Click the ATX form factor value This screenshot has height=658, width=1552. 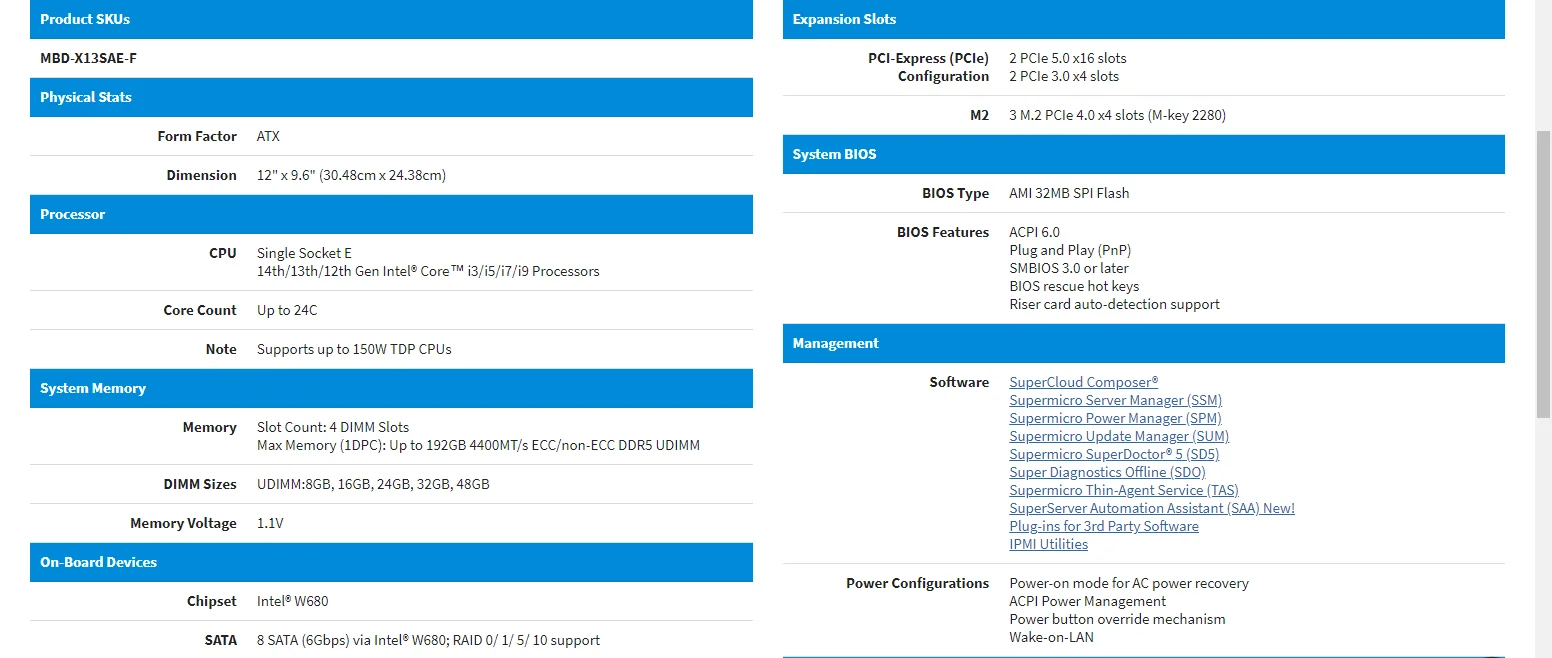pos(268,136)
